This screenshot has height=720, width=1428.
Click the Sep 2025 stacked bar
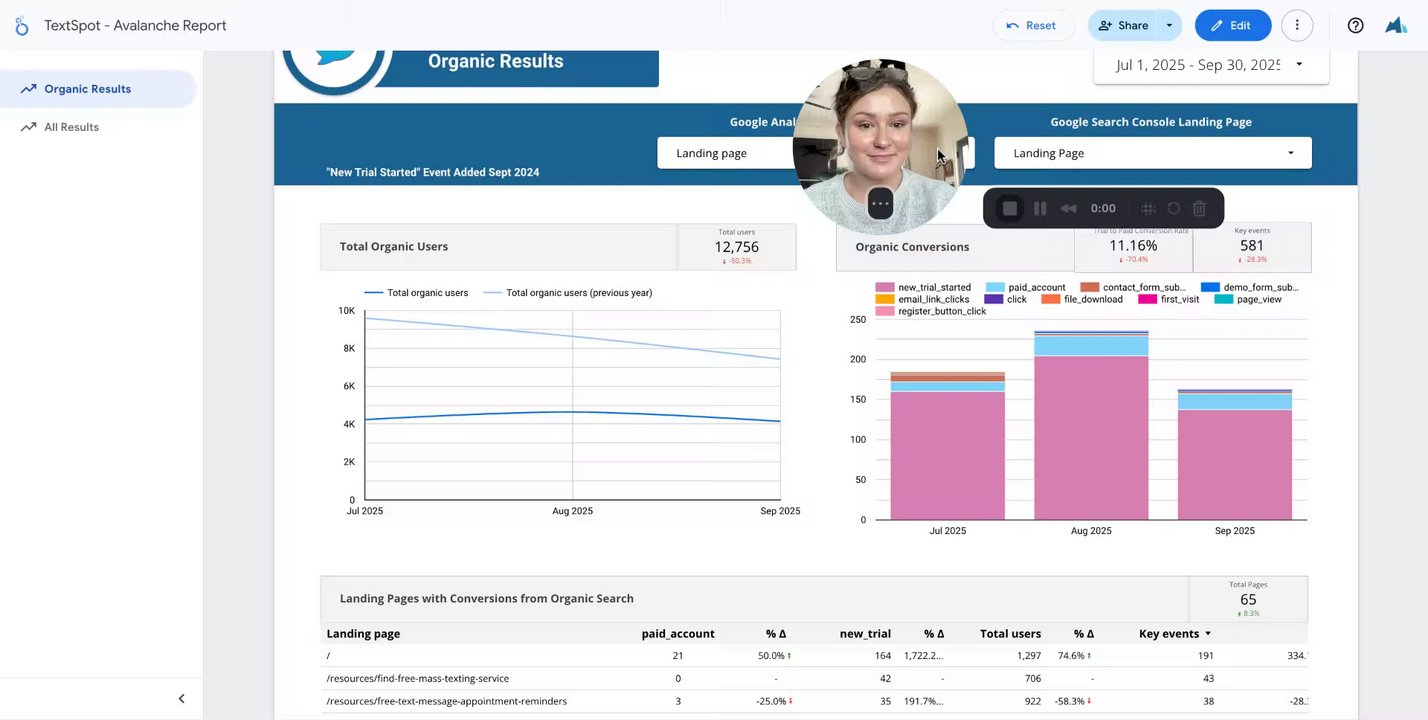(1235, 455)
